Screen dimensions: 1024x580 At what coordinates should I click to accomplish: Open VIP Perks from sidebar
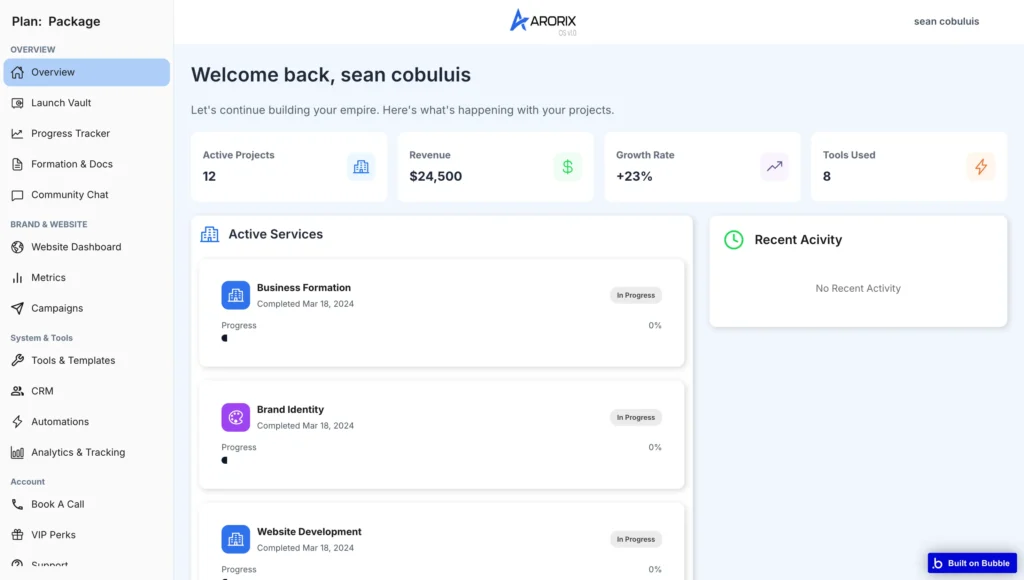coord(87,535)
